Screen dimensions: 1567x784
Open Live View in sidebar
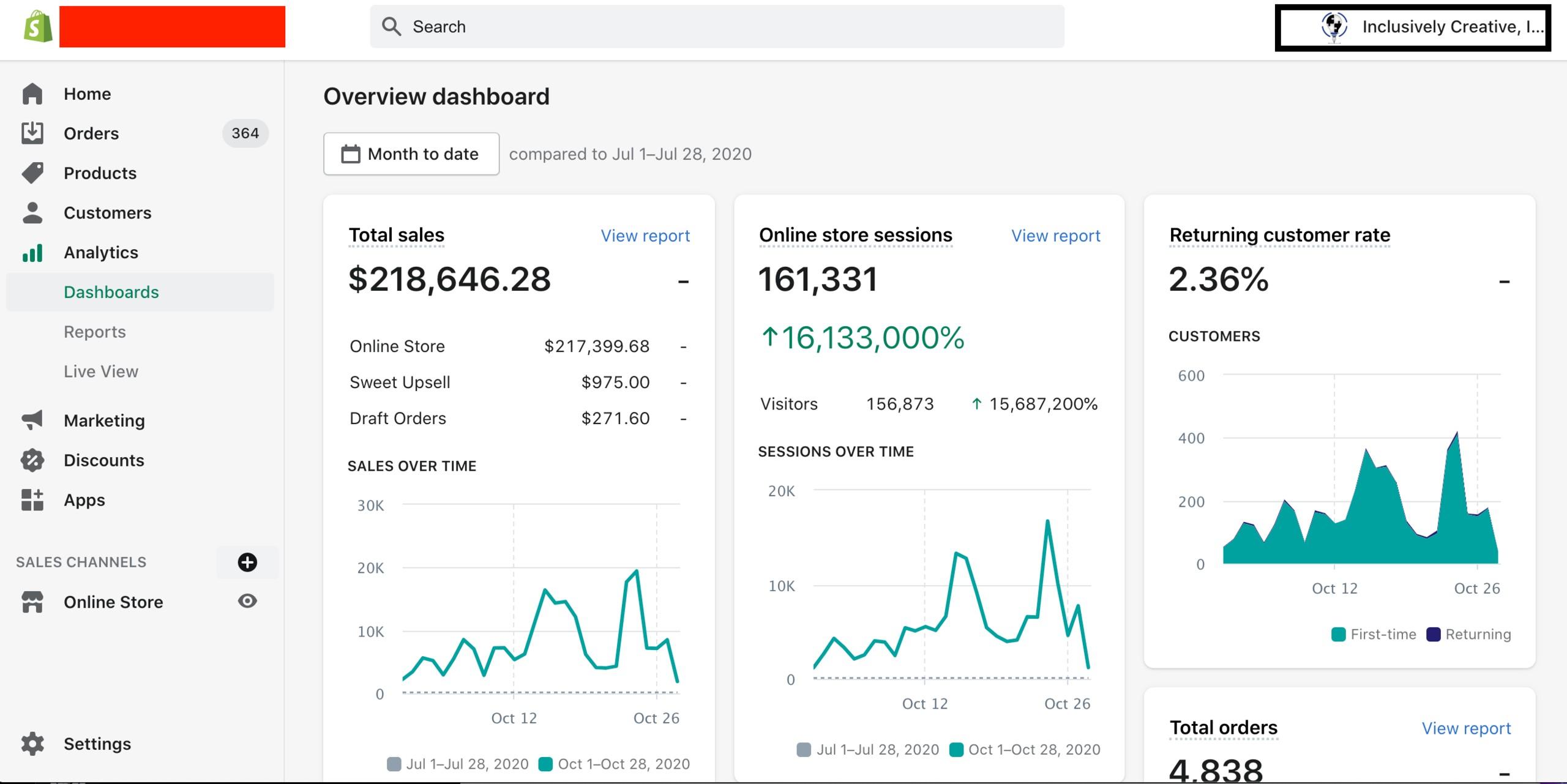(x=101, y=371)
